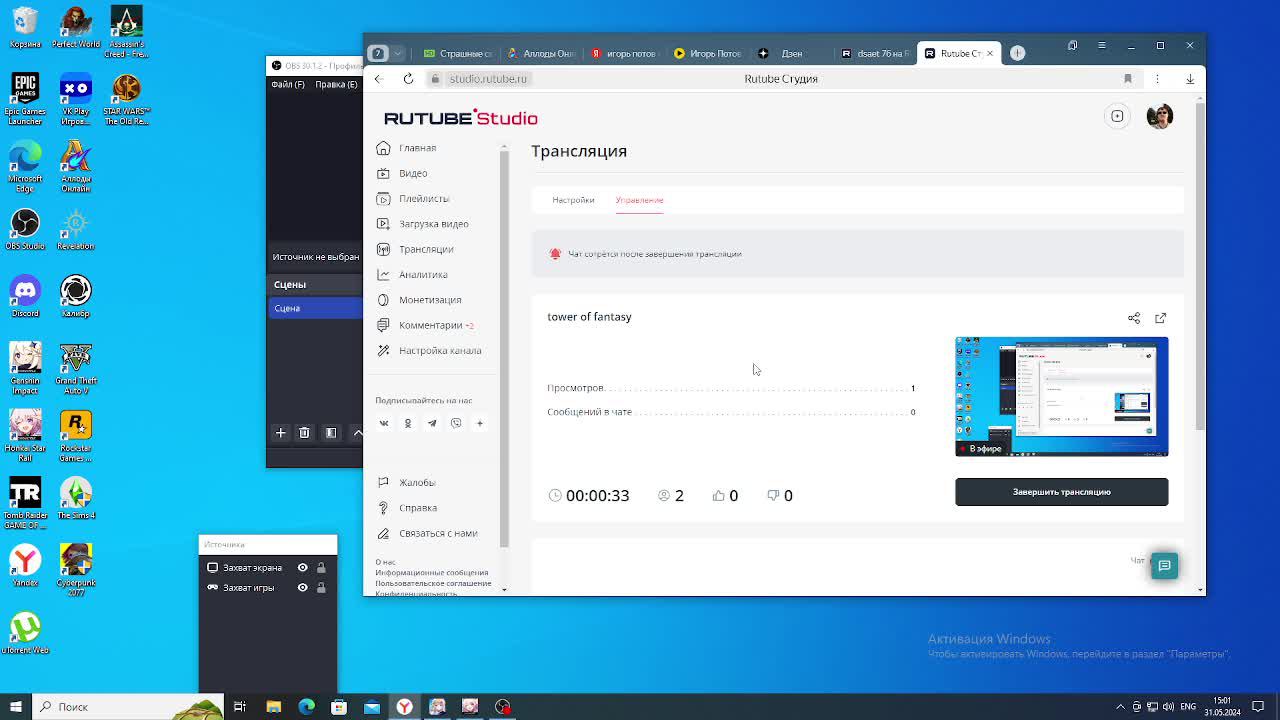The width and height of the screenshot is (1280, 720).
Task: Open browser three-dot menu
Action: tap(1157, 78)
